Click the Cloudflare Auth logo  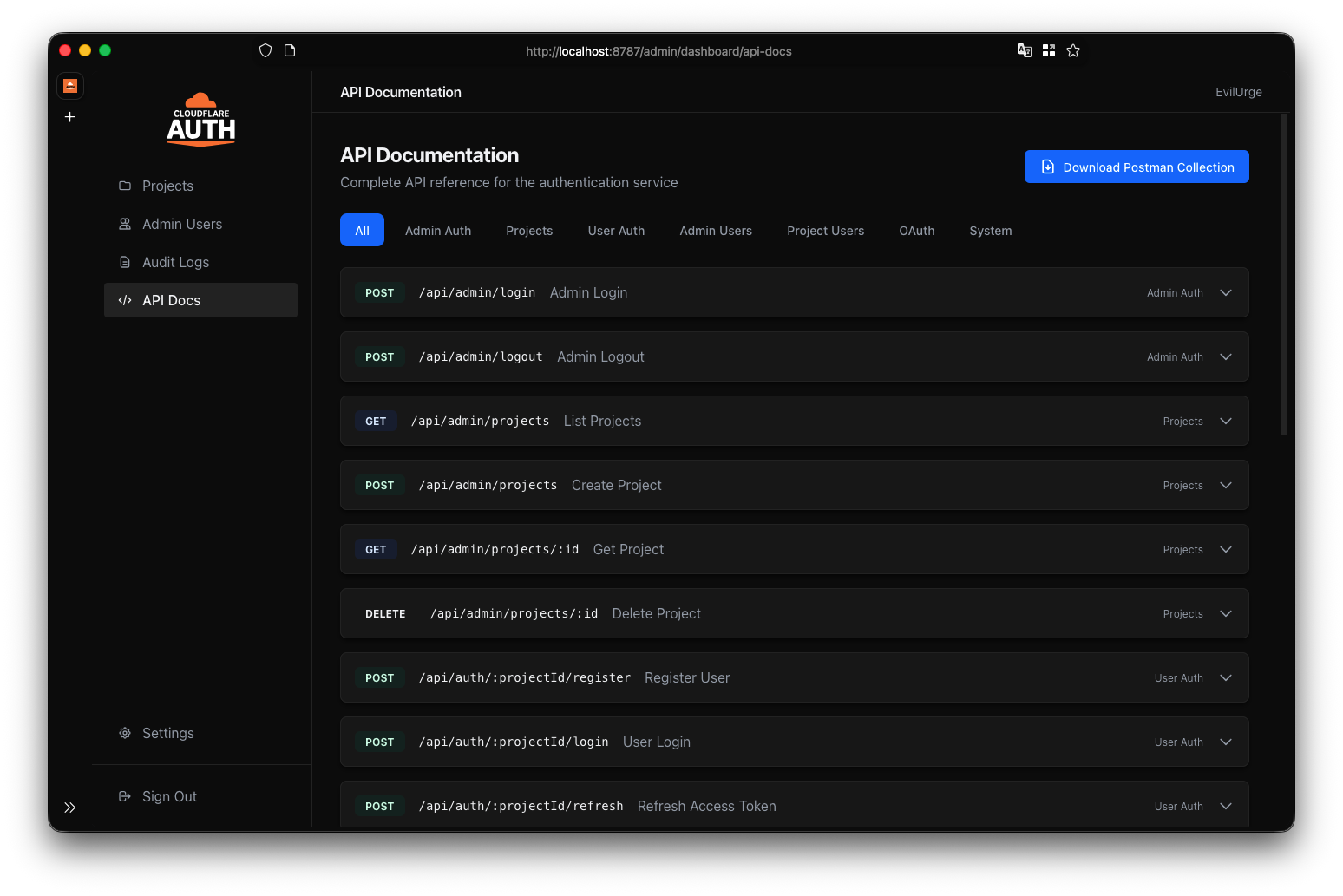201,120
